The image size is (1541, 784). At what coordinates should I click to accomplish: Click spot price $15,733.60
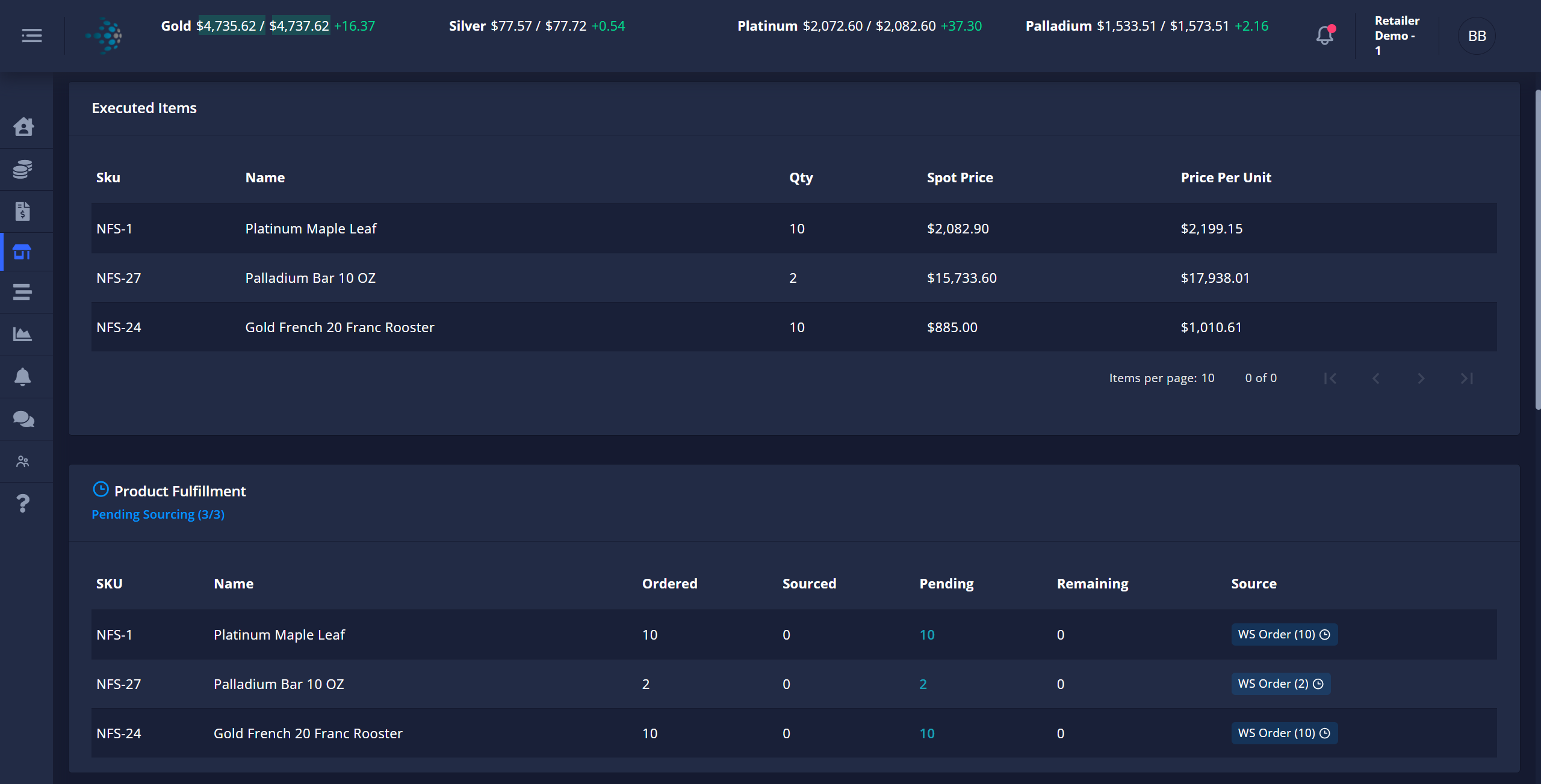tap(961, 278)
